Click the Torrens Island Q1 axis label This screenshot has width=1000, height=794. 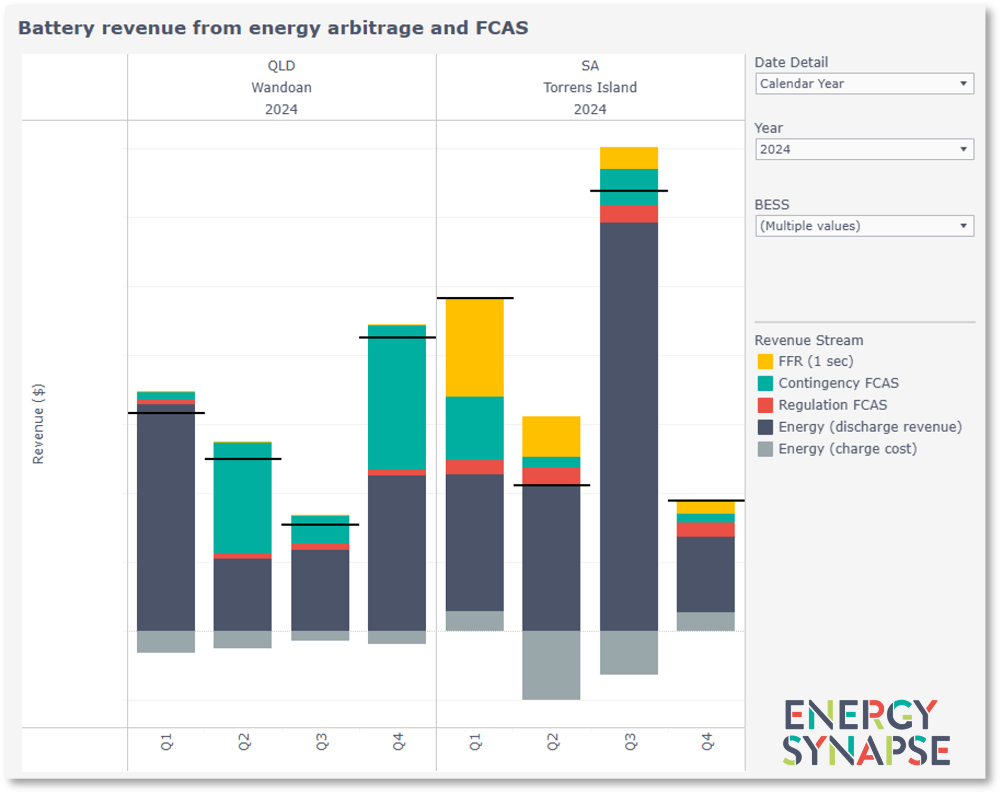tap(475, 742)
